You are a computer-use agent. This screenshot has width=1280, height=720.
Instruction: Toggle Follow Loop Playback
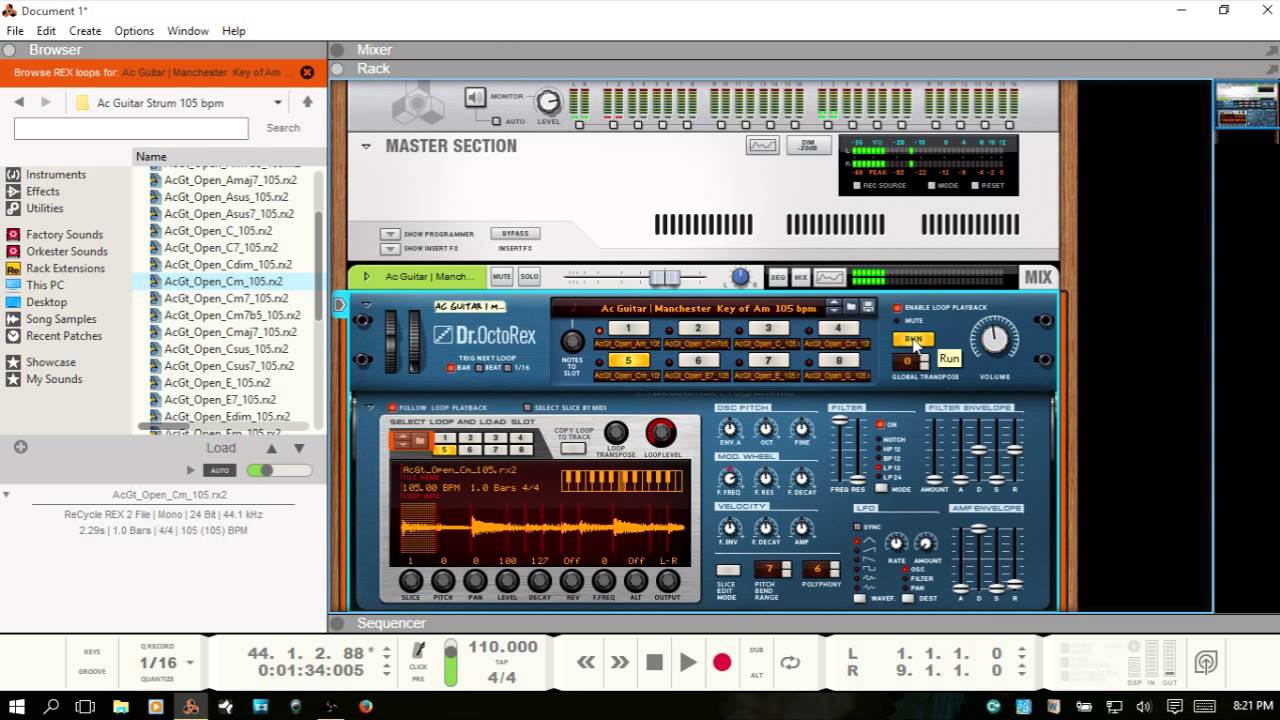pos(393,408)
